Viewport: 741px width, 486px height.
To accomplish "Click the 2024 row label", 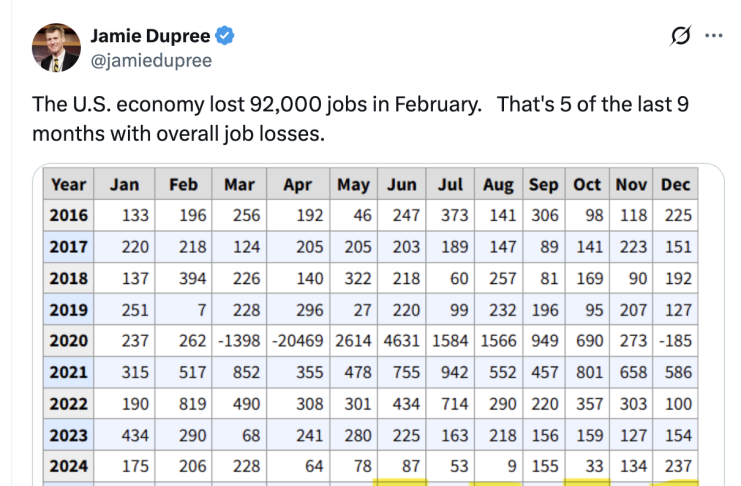I will (68, 466).
